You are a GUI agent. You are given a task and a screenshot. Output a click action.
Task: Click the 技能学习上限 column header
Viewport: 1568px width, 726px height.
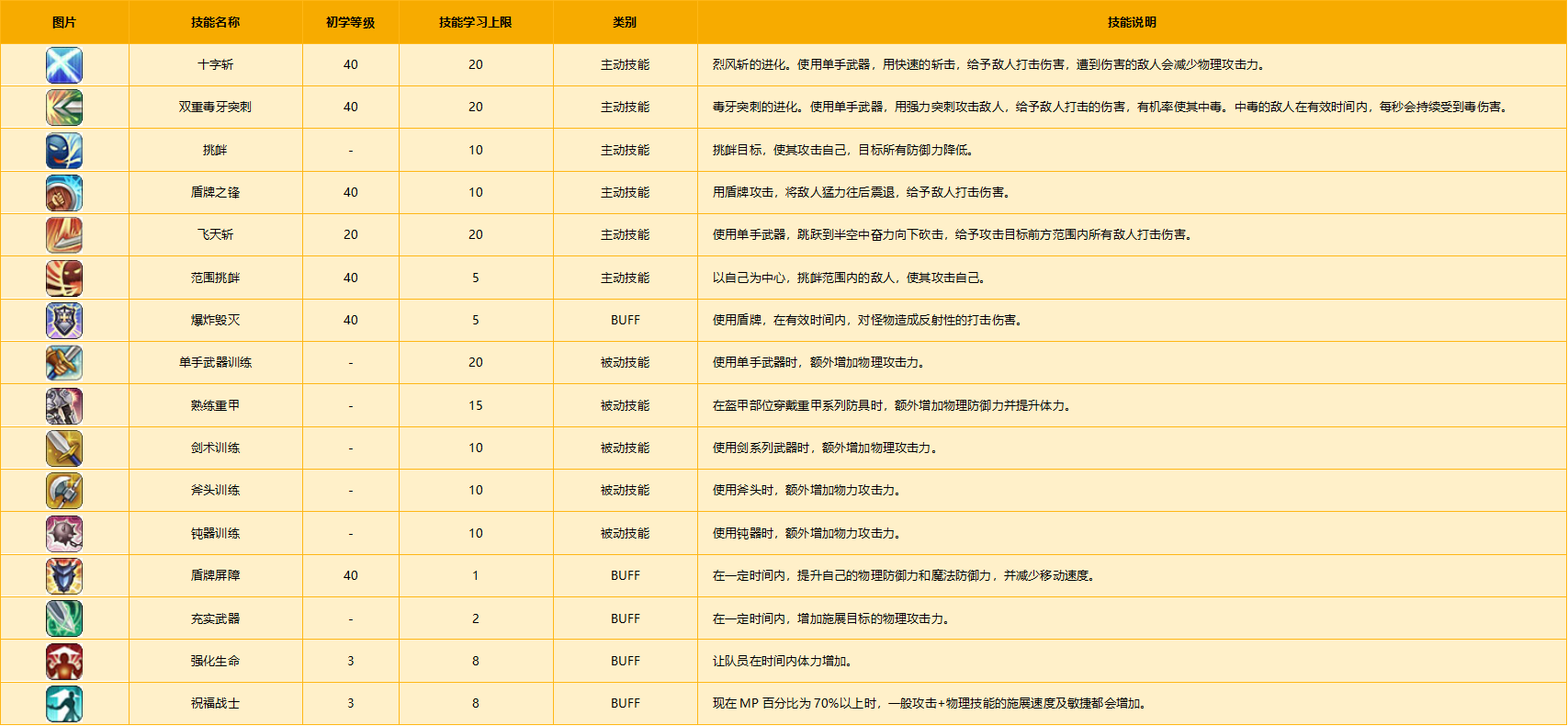point(475,22)
